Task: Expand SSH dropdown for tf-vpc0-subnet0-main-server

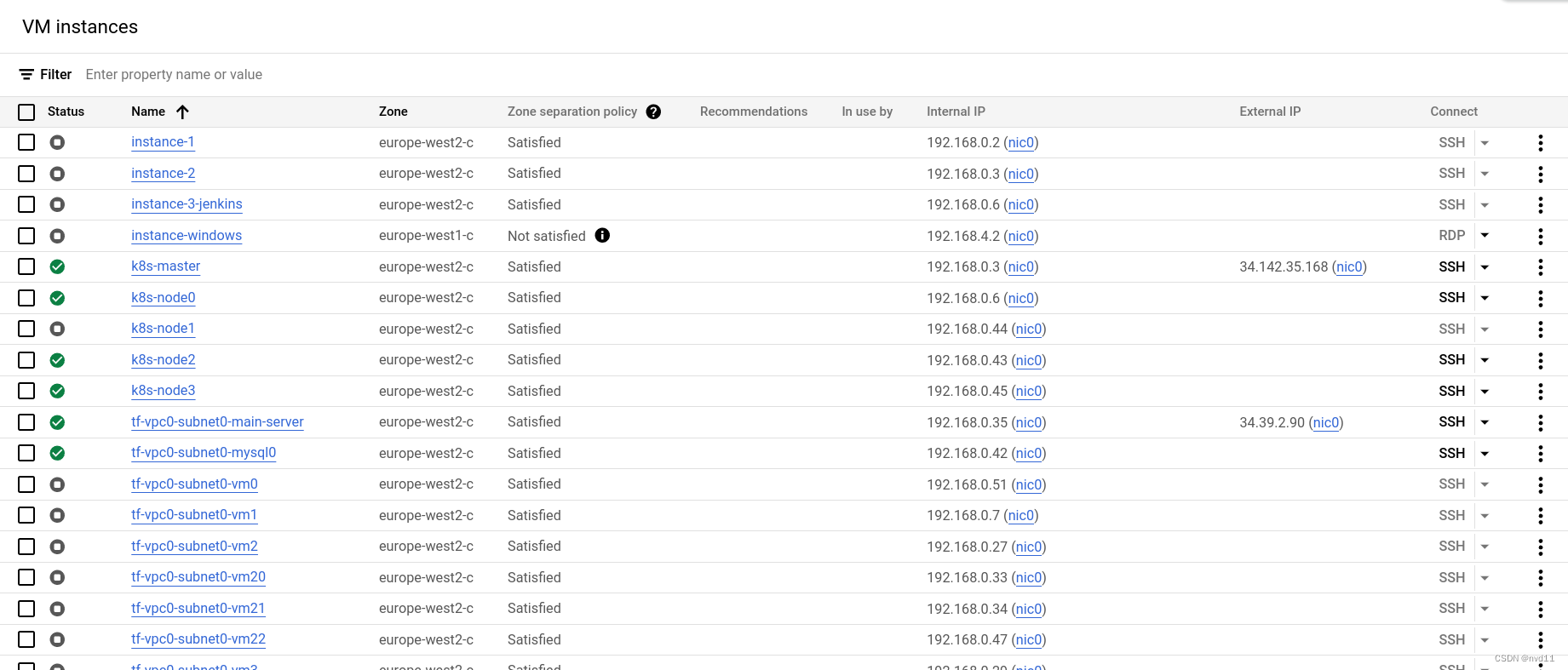Action: (x=1485, y=422)
